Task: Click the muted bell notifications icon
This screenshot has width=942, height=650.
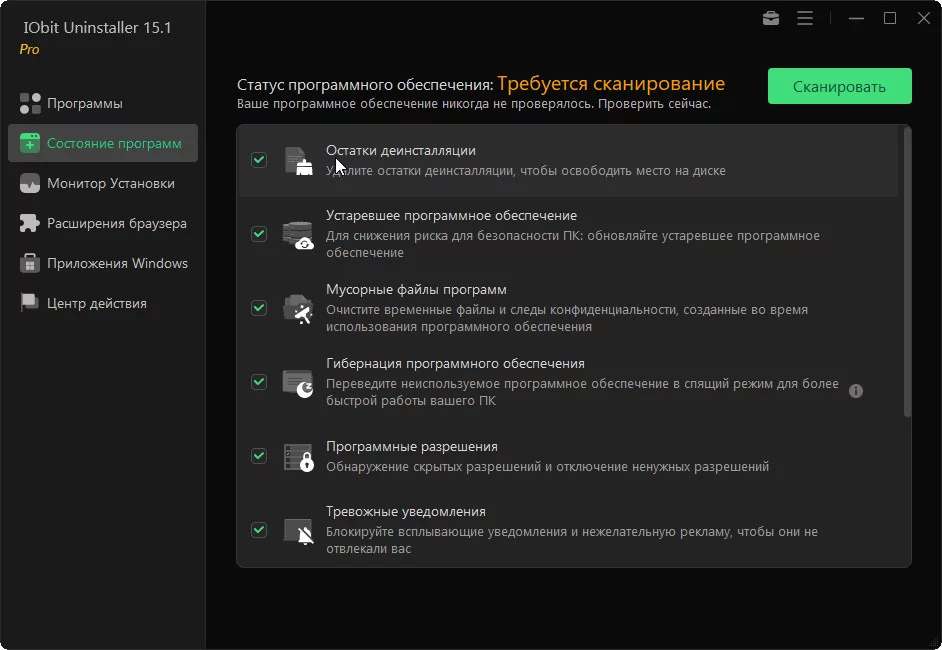Action: point(297,530)
